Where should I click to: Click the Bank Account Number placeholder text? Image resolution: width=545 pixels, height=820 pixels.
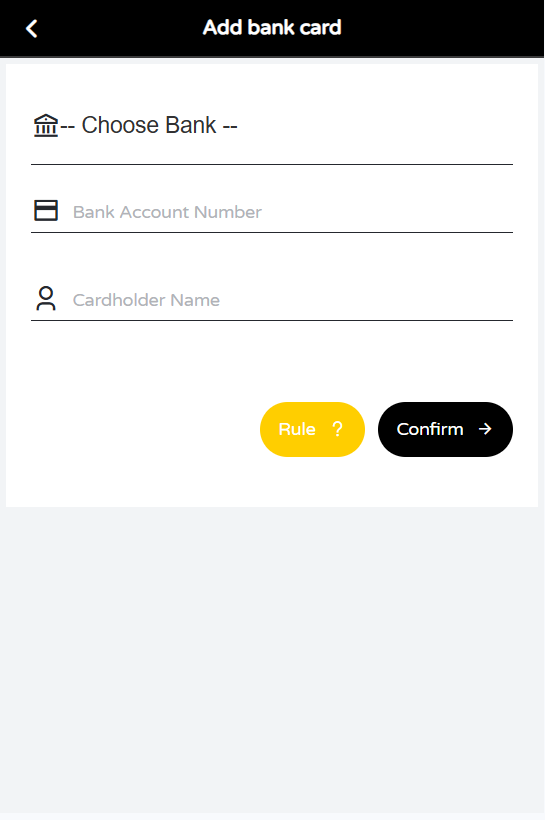[167, 212]
